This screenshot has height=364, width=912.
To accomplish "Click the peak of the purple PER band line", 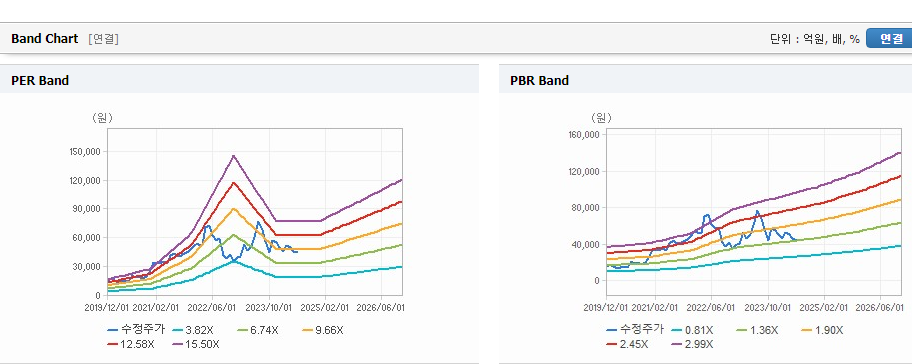I will pyautogui.click(x=233, y=155).
